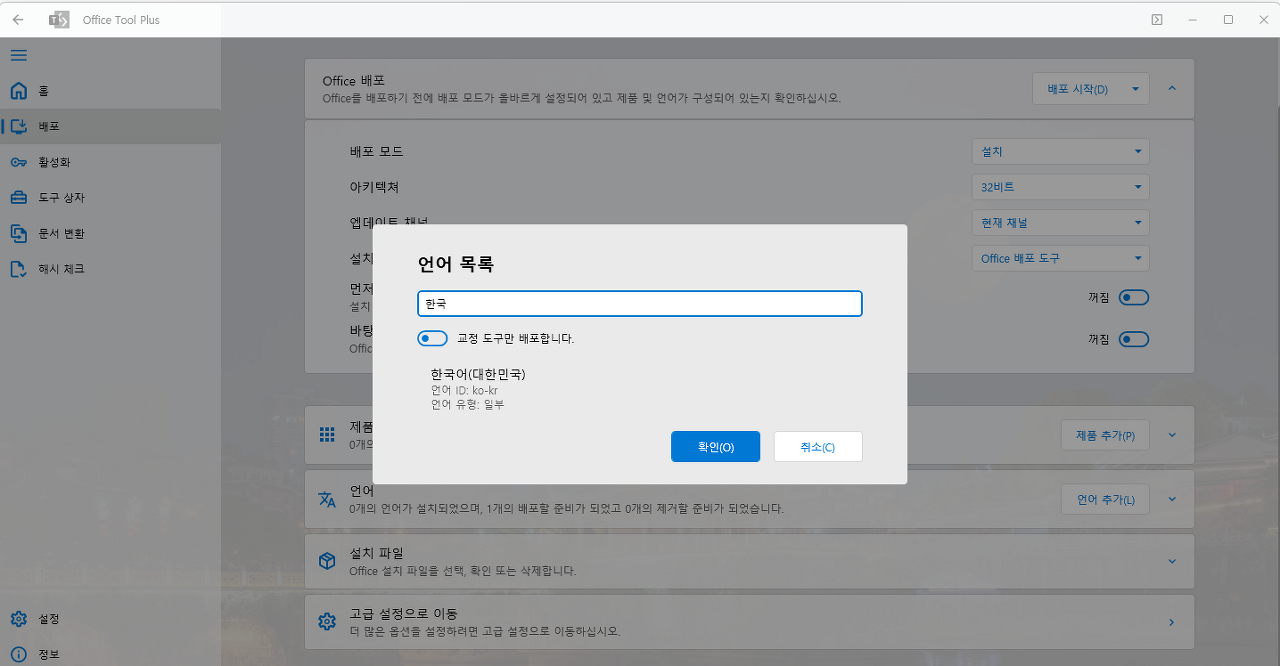Screen dimensions: 1280x666
Task: Open the Office 배포 도구 dropdown
Action: pos(1060,258)
